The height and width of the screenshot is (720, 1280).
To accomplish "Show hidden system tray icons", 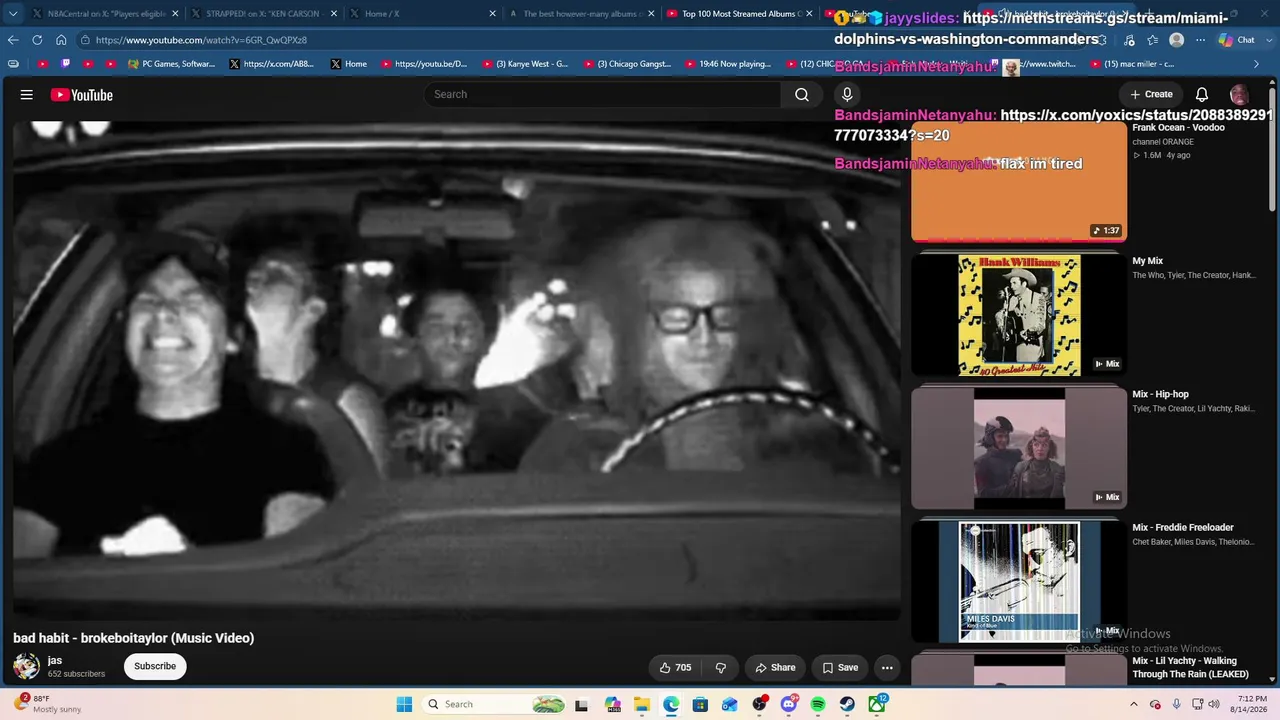I will 1133,704.
